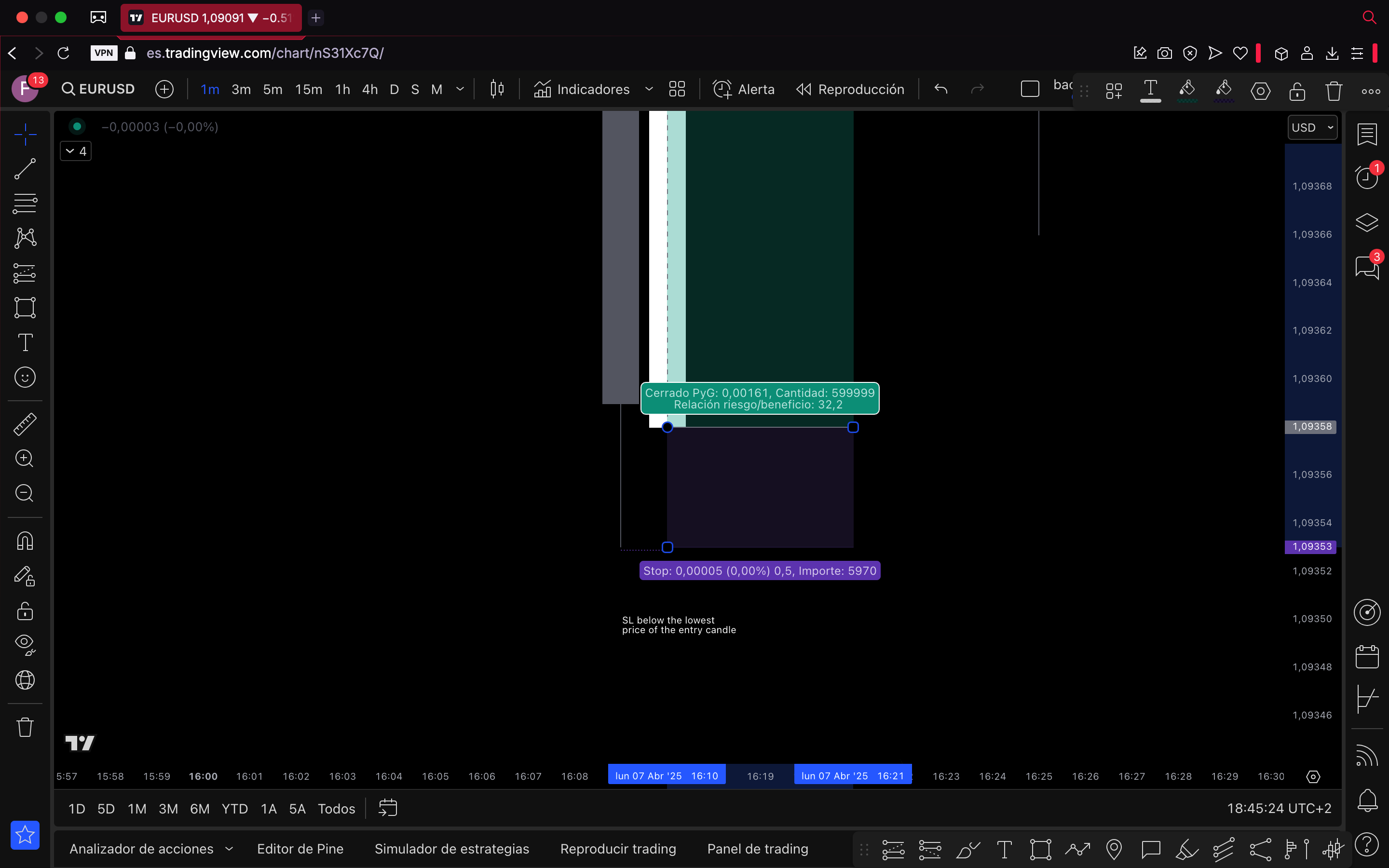1389x868 pixels.
Task: Open the alerts panel with clock icon
Action: (1367, 177)
